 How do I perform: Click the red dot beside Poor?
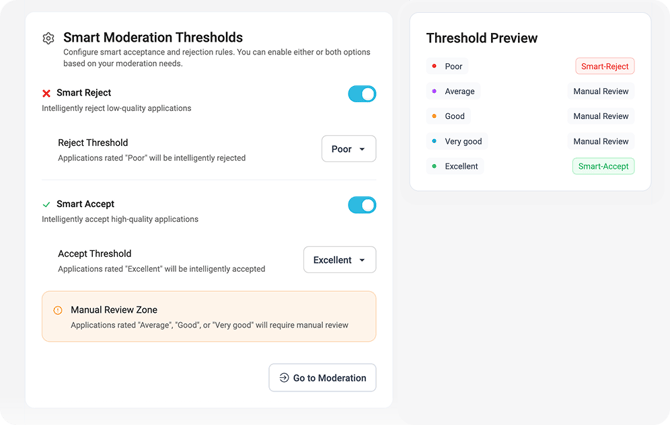[433, 67]
